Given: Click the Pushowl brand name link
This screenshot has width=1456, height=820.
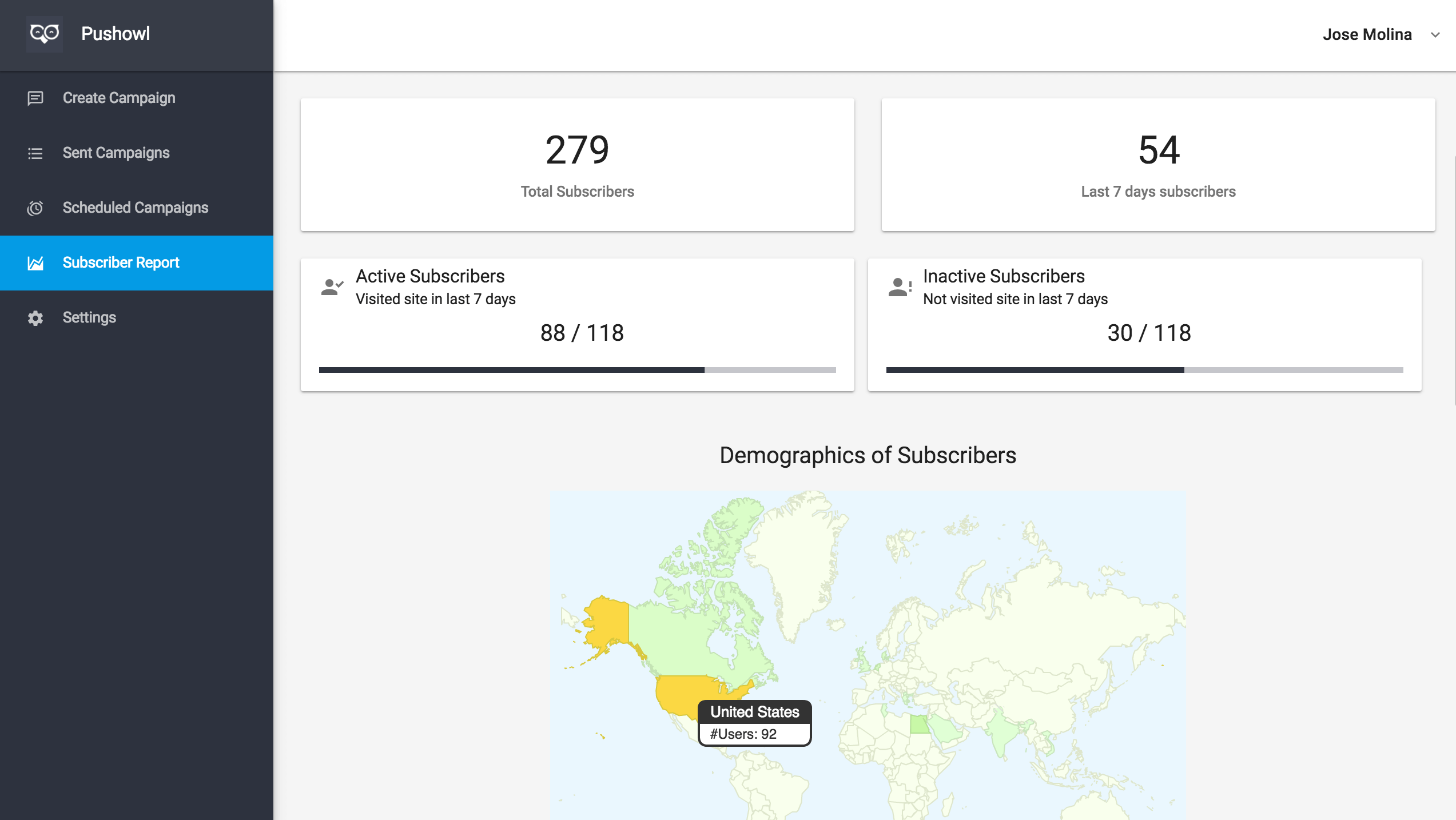Looking at the screenshot, I should [x=116, y=34].
